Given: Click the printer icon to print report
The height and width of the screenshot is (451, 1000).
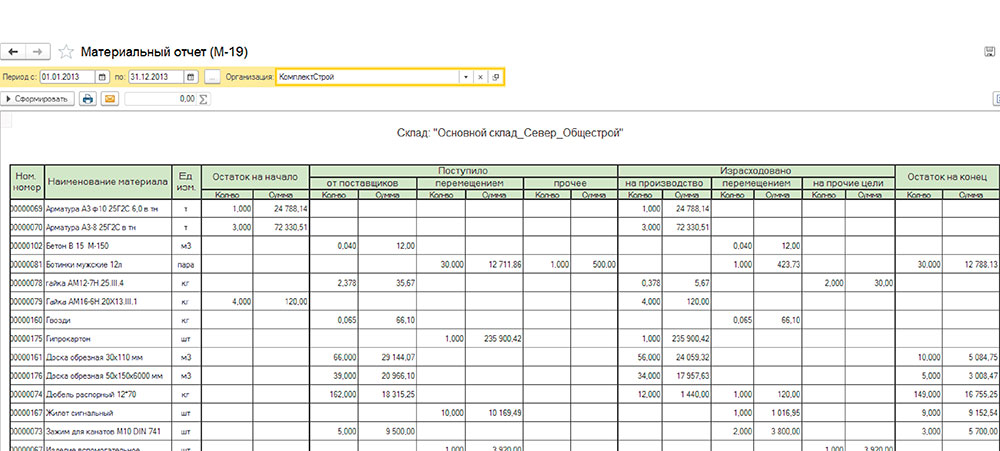Looking at the screenshot, I should click(x=88, y=99).
